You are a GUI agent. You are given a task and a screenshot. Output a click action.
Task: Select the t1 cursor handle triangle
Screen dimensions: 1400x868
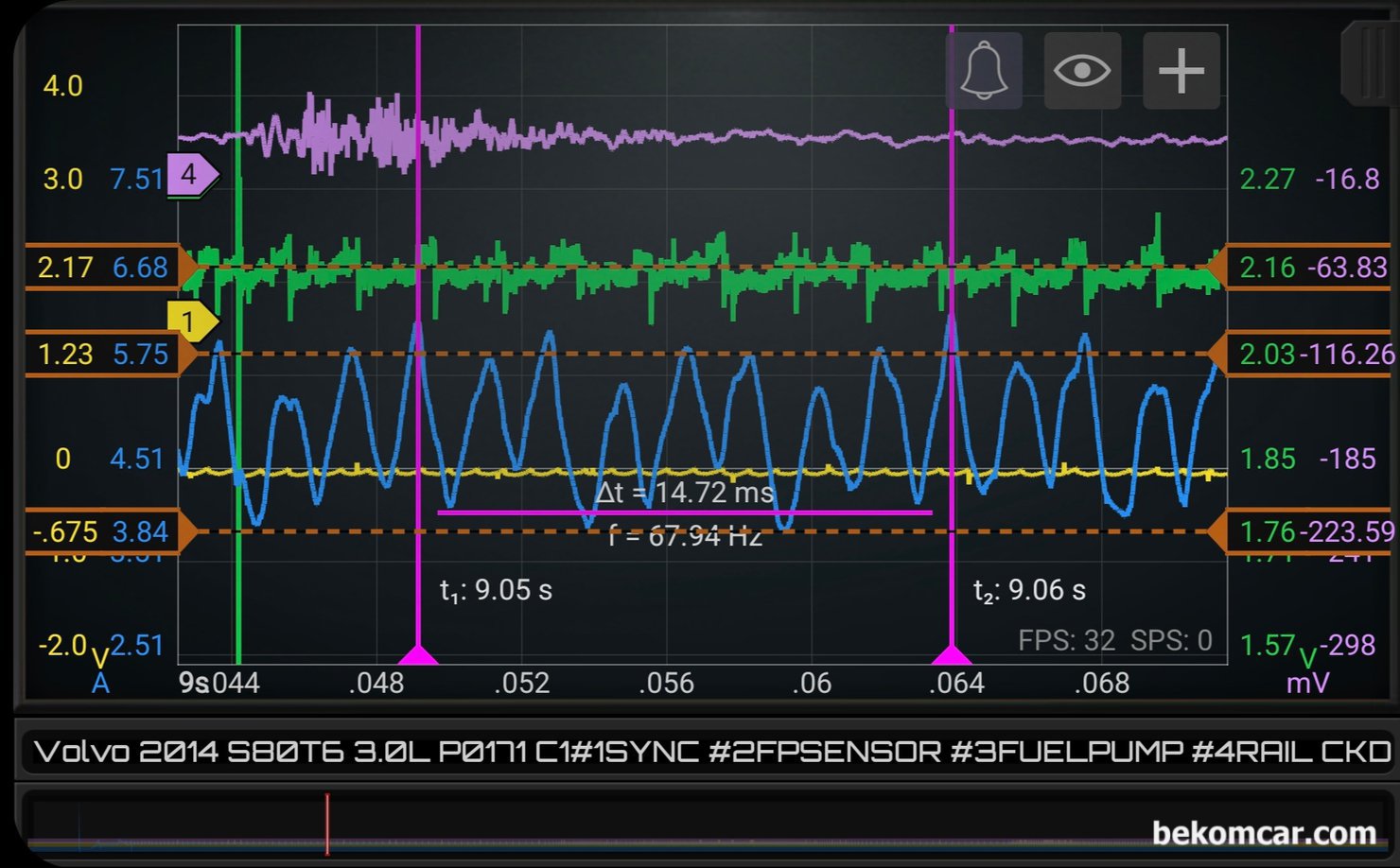tap(417, 654)
